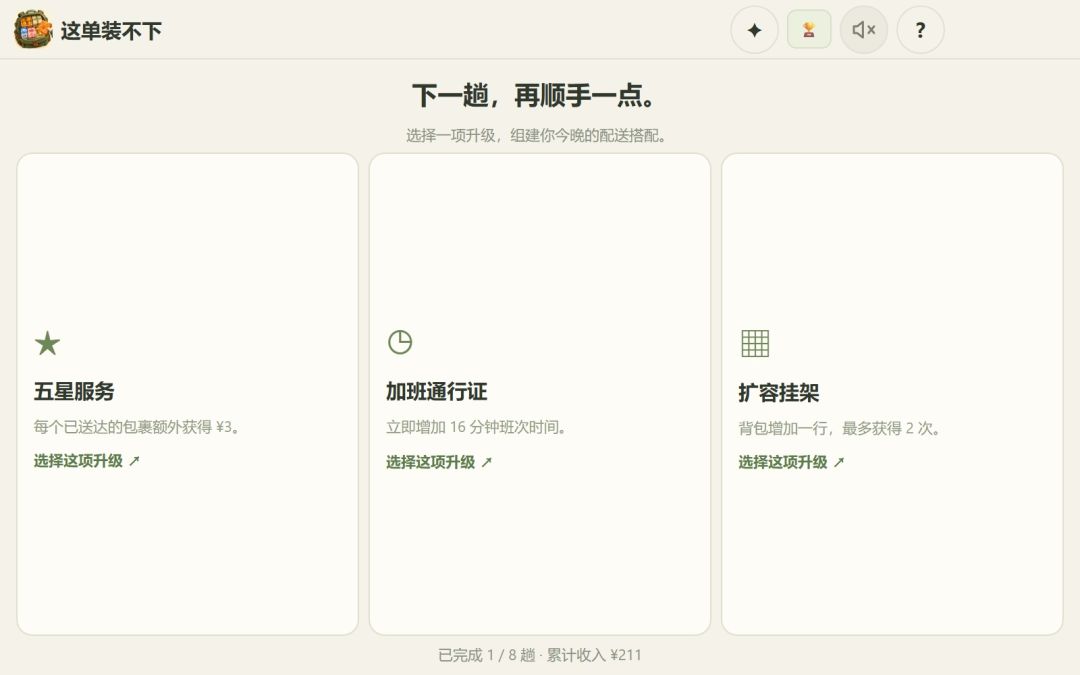Viewport: 1080px width, 675px height.
Task: Click the grid icon on 扩容挂架 card
Action: point(755,343)
